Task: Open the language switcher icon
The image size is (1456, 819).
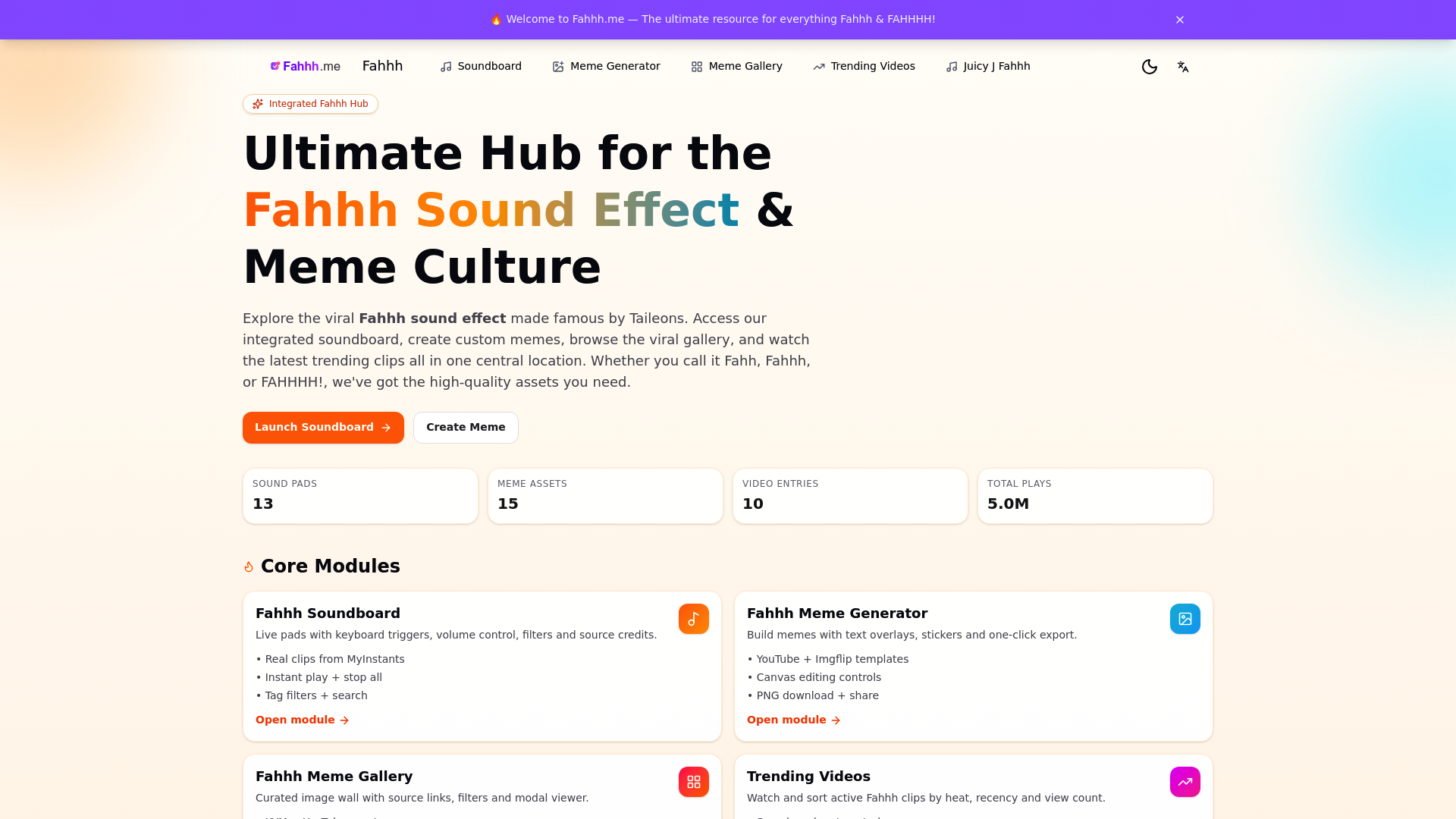Action: coord(1184,67)
